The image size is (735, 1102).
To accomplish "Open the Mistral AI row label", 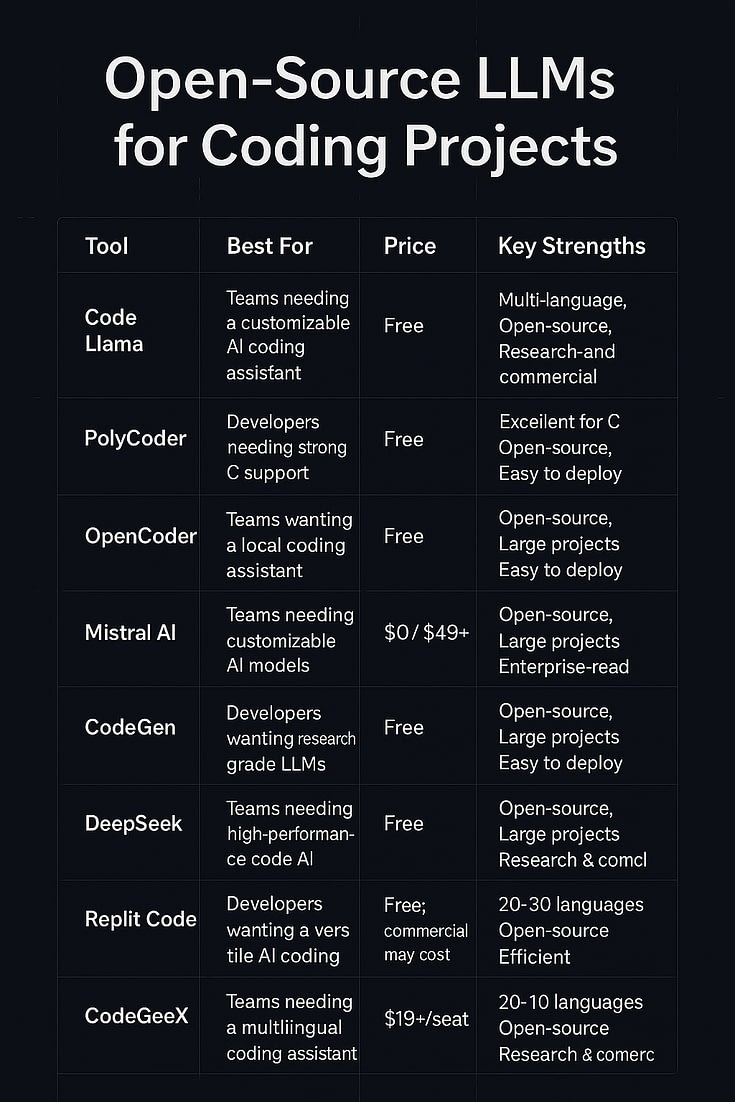I will coord(131,633).
